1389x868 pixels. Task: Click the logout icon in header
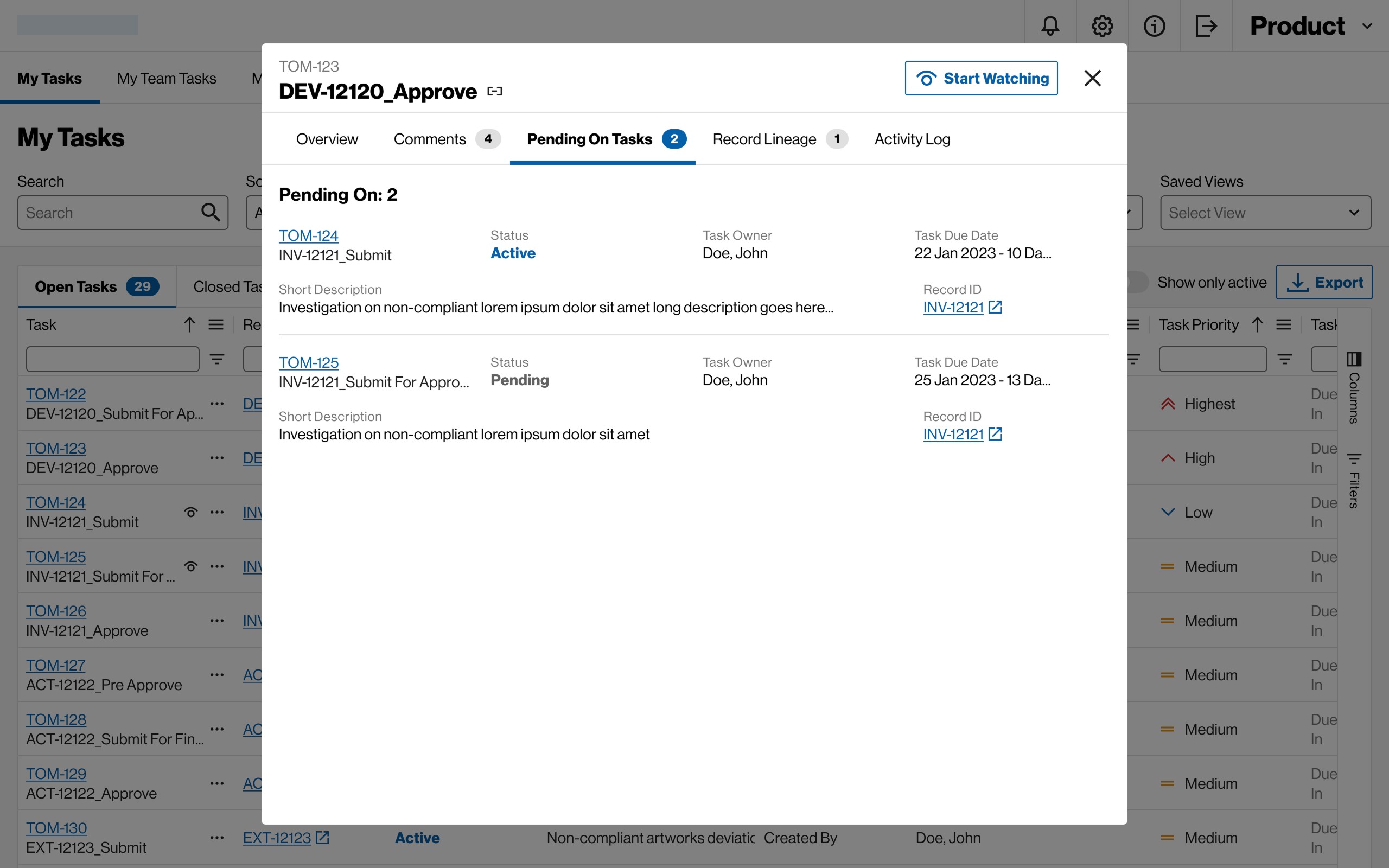(x=1206, y=26)
